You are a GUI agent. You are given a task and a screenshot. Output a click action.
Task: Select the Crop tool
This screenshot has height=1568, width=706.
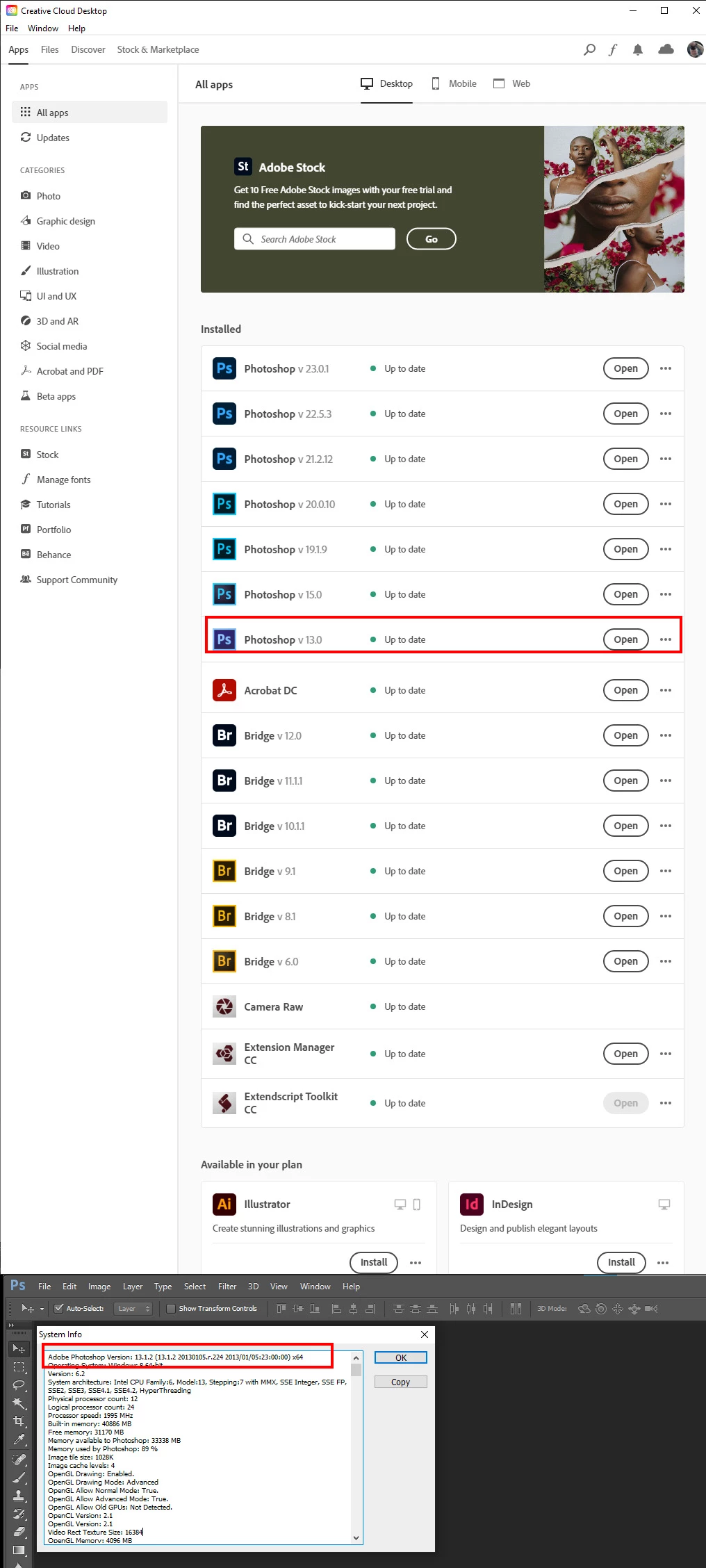tap(19, 1421)
